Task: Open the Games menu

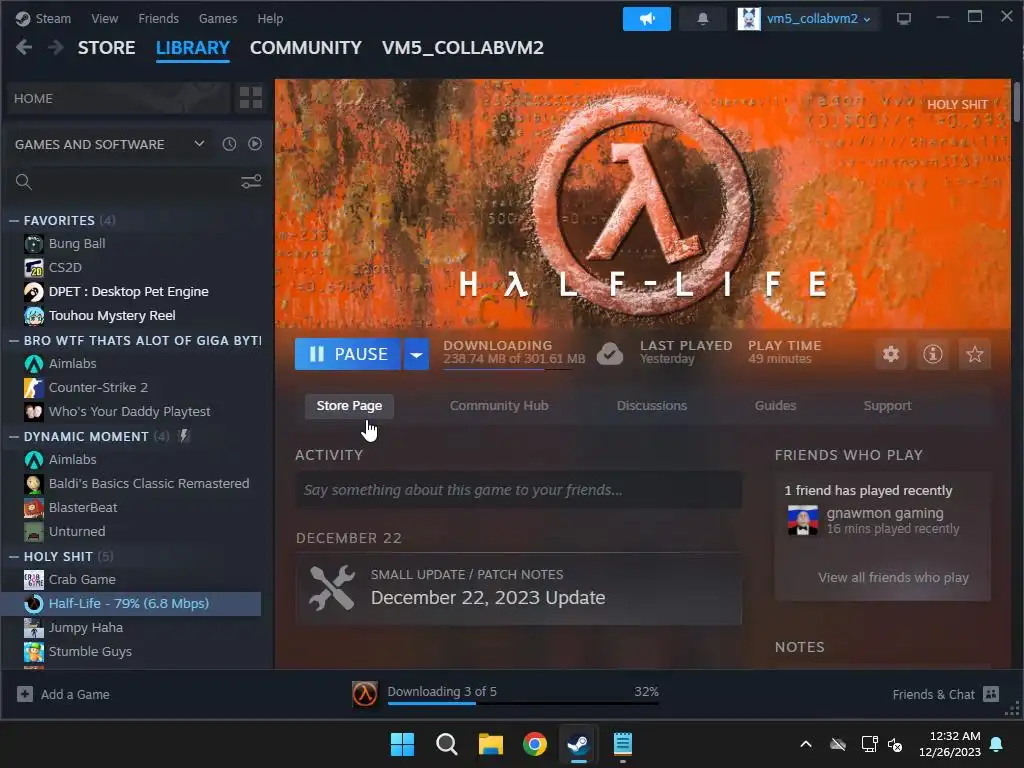Action: [x=218, y=19]
